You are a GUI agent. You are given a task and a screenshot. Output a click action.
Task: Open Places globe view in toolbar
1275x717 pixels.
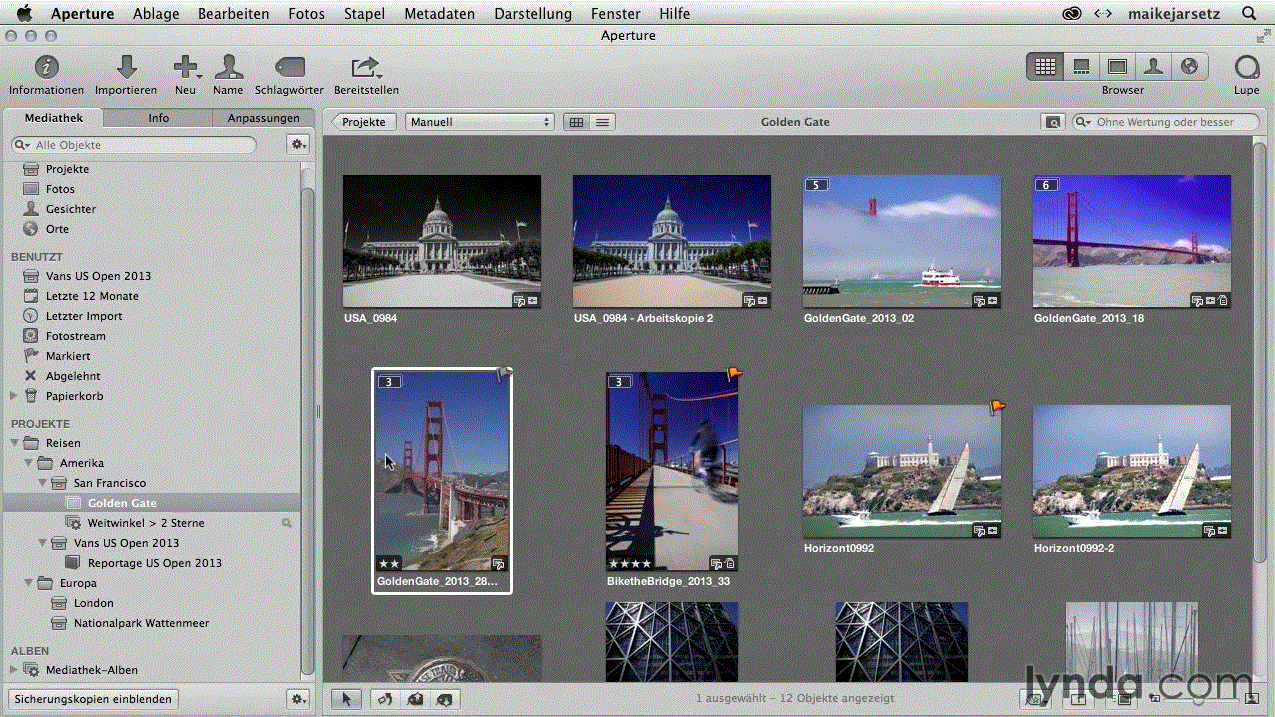tap(1189, 67)
